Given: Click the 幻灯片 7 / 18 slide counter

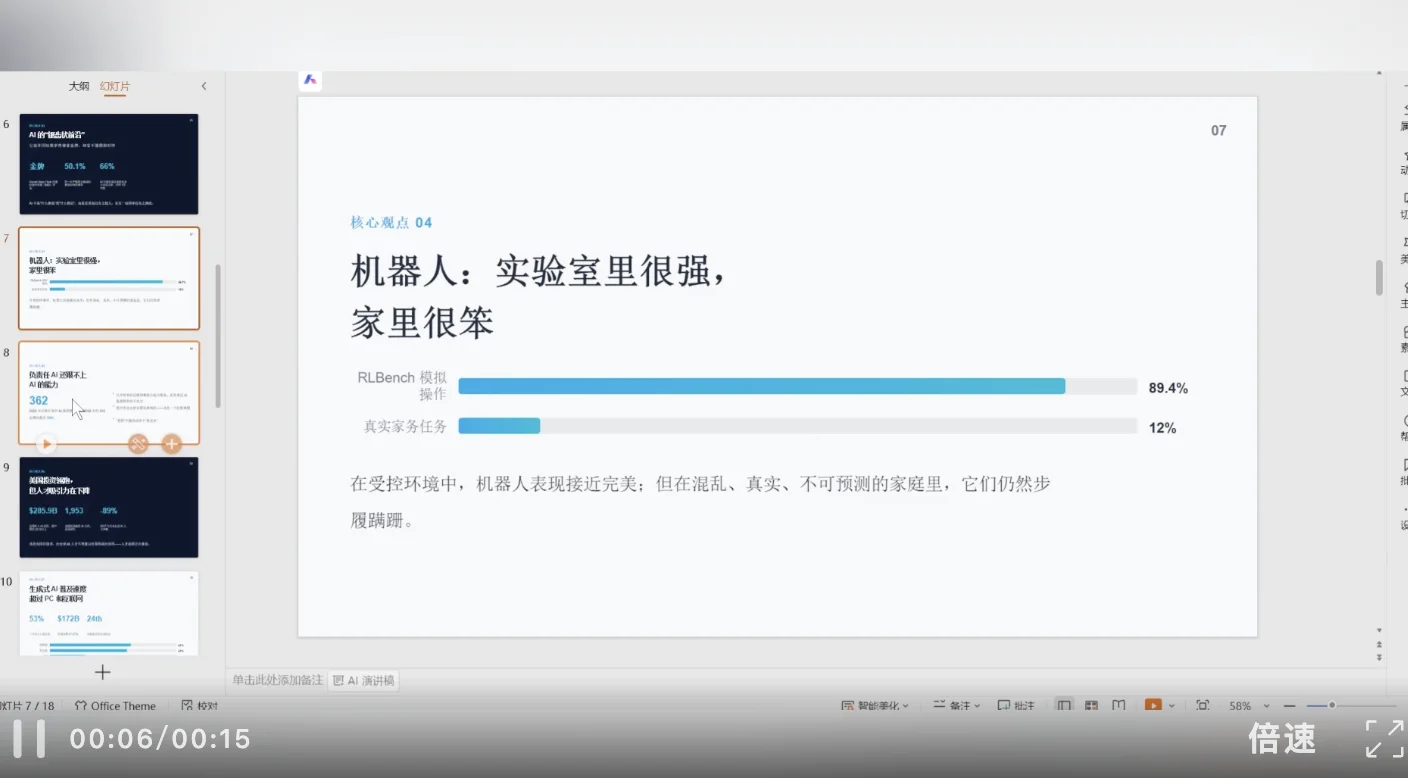Looking at the screenshot, I should coord(28,706).
